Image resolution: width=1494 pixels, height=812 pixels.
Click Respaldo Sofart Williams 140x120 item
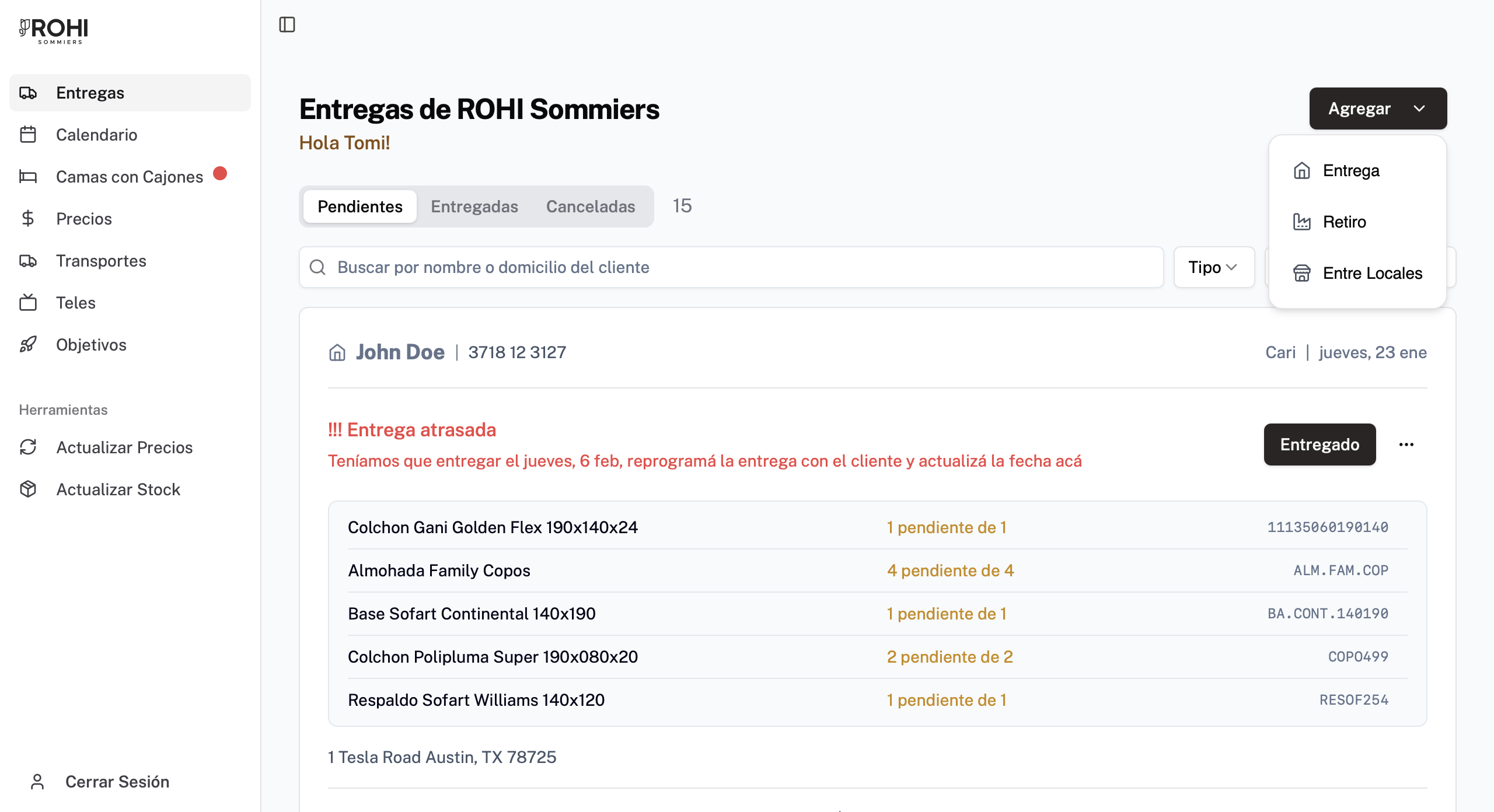[x=476, y=700]
